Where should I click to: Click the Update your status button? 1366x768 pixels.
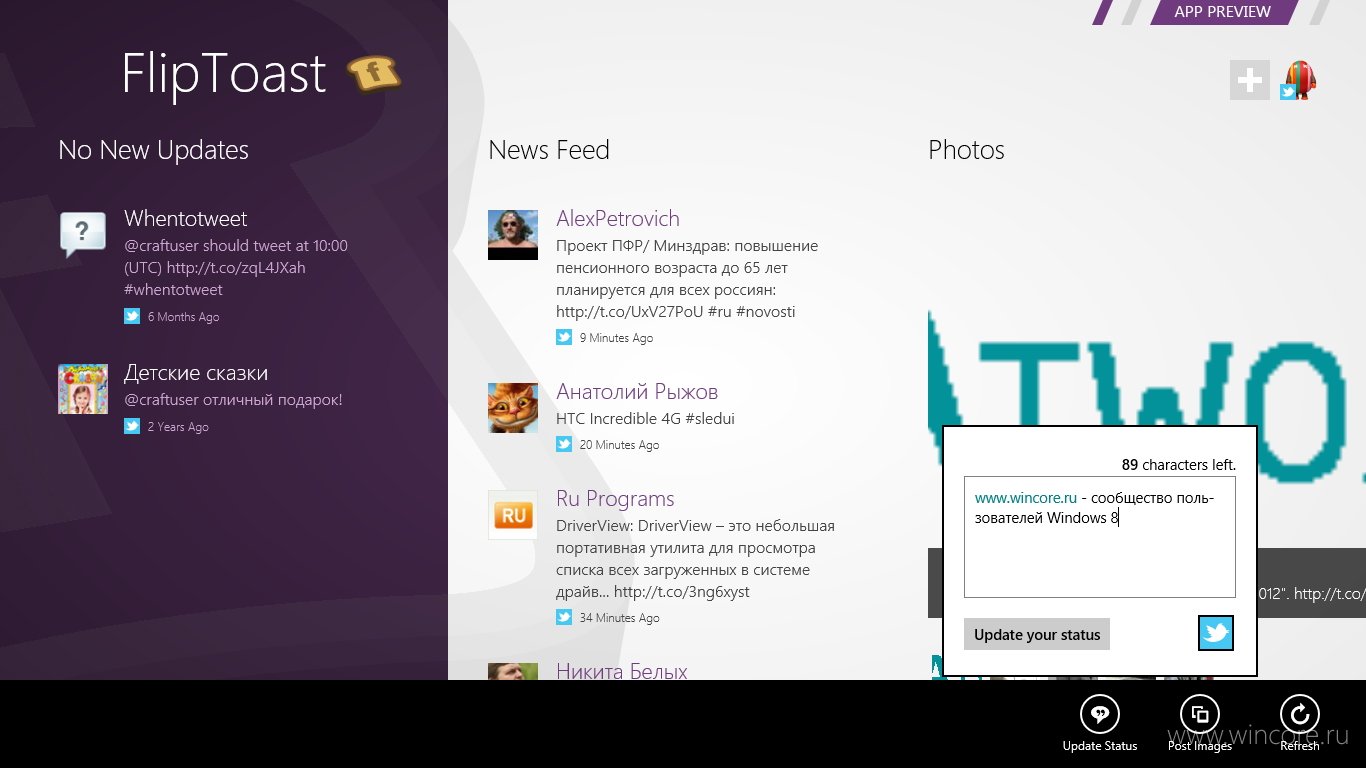1037,634
